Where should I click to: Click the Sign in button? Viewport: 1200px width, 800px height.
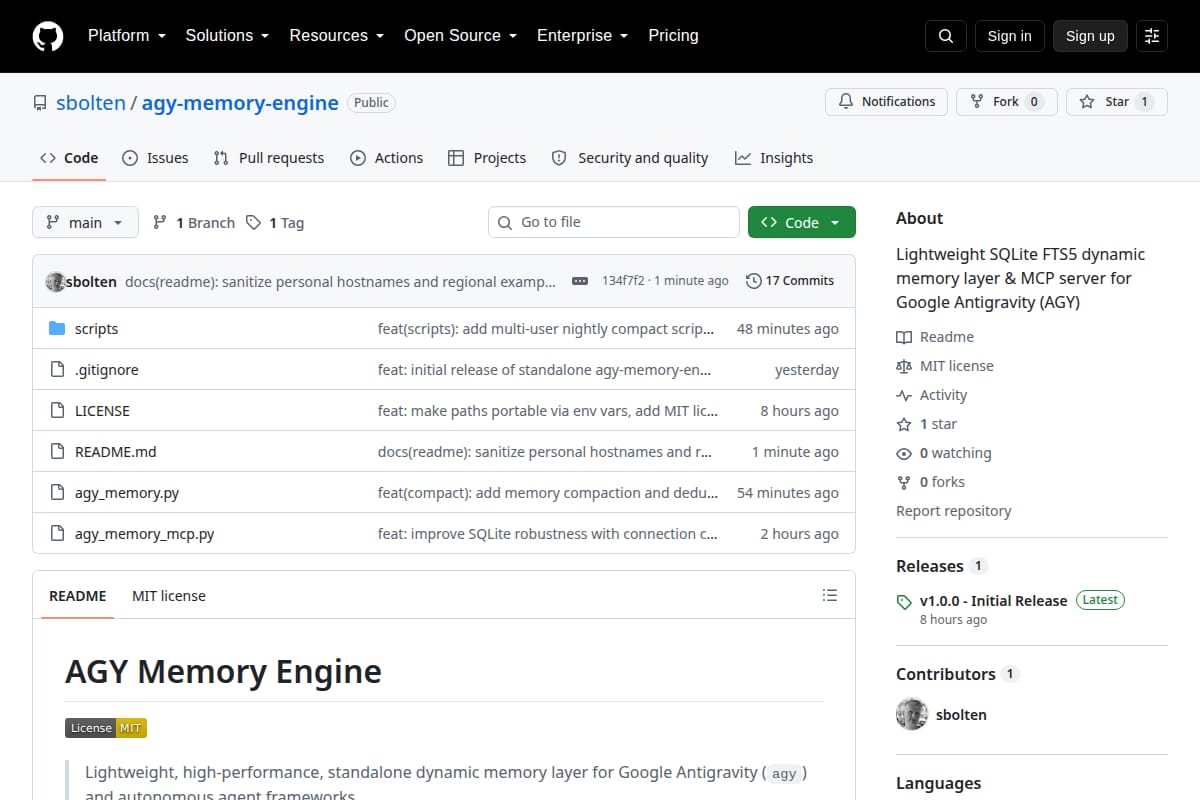[1009, 36]
